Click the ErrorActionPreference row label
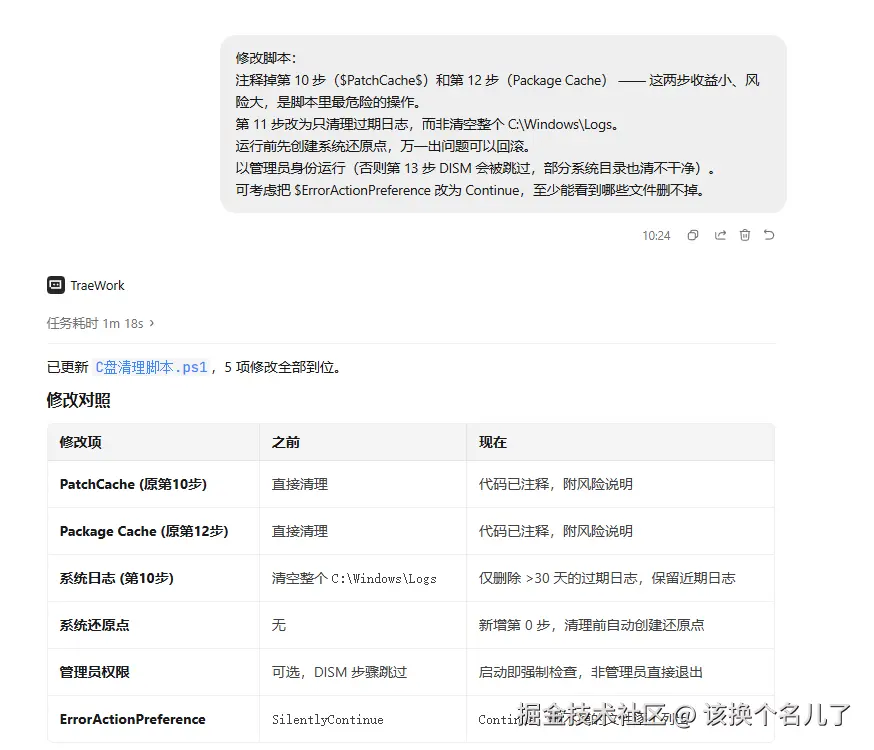 pos(133,719)
